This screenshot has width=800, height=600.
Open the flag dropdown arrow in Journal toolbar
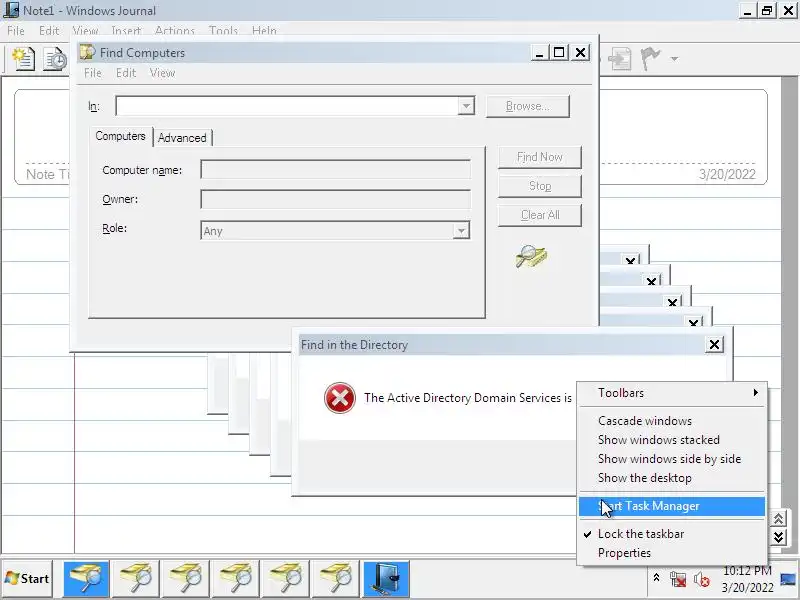tap(674, 59)
